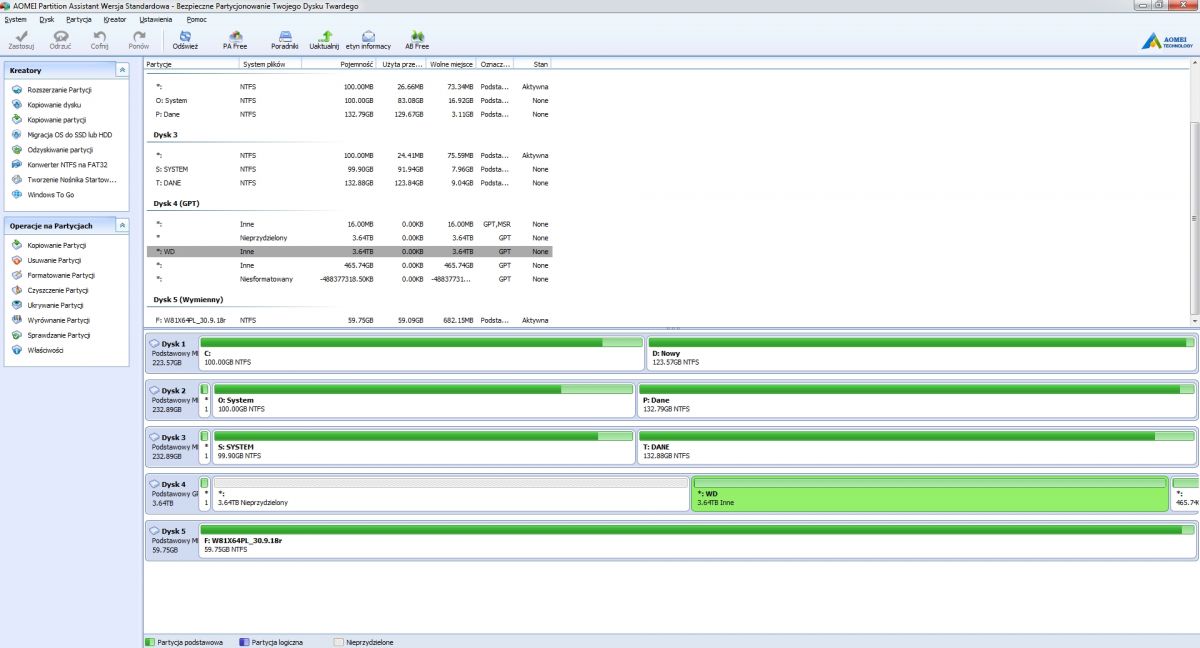The width and height of the screenshot is (1200, 648).
Task: Select the Nieprzydzielony 3.64TB list row
Action: tap(349, 238)
